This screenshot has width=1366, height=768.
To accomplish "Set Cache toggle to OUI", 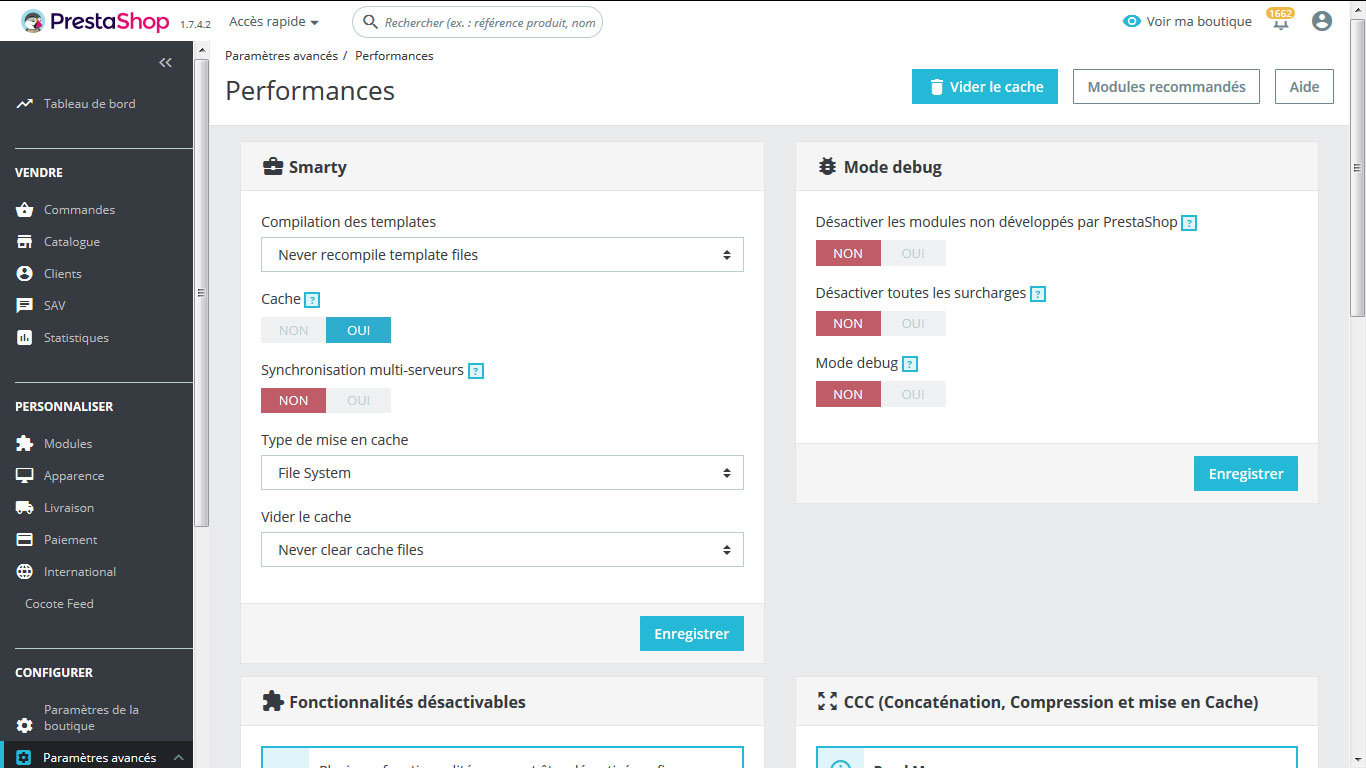I will (x=358, y=330).
